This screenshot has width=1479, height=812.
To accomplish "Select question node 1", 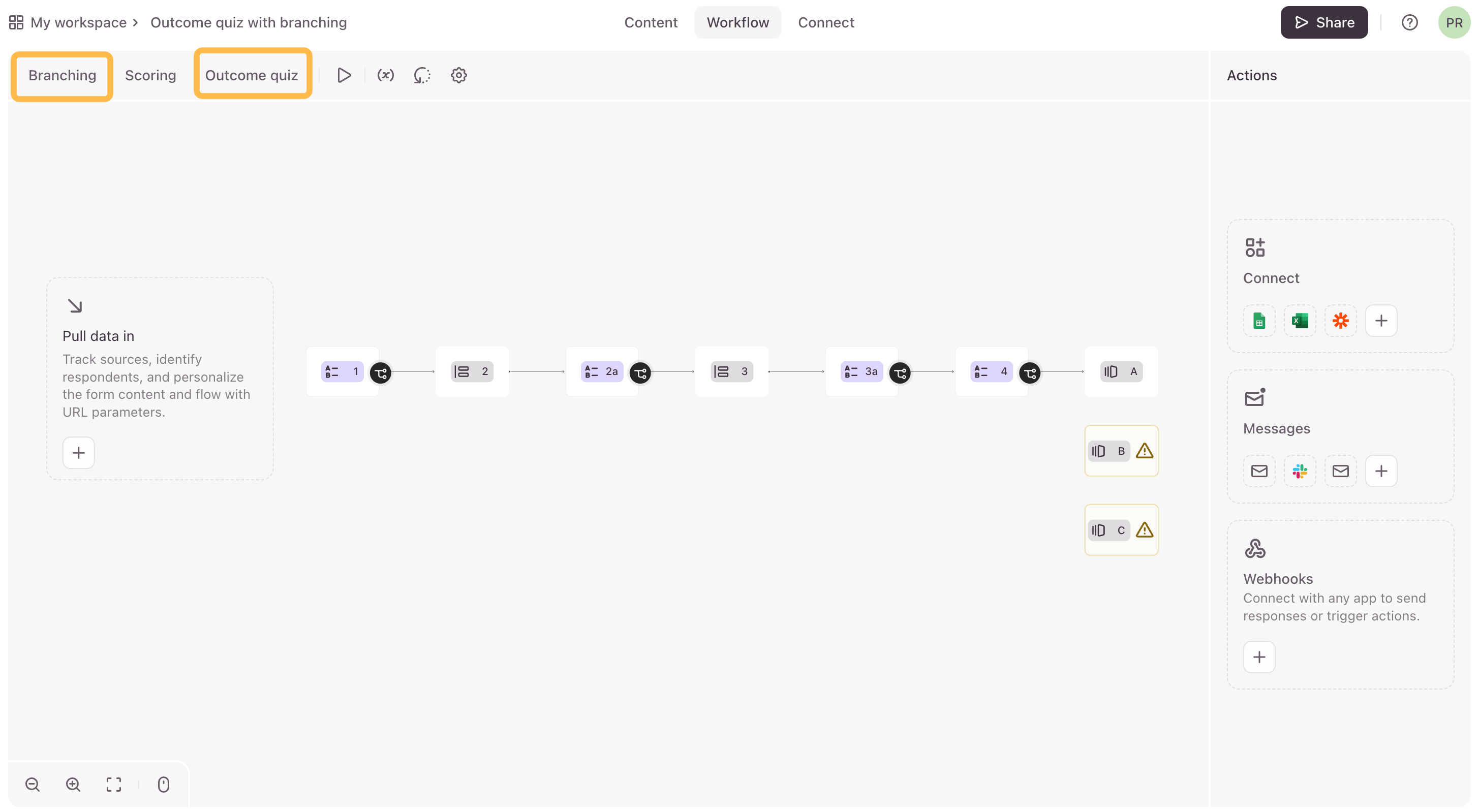I will tap(342, 371).
